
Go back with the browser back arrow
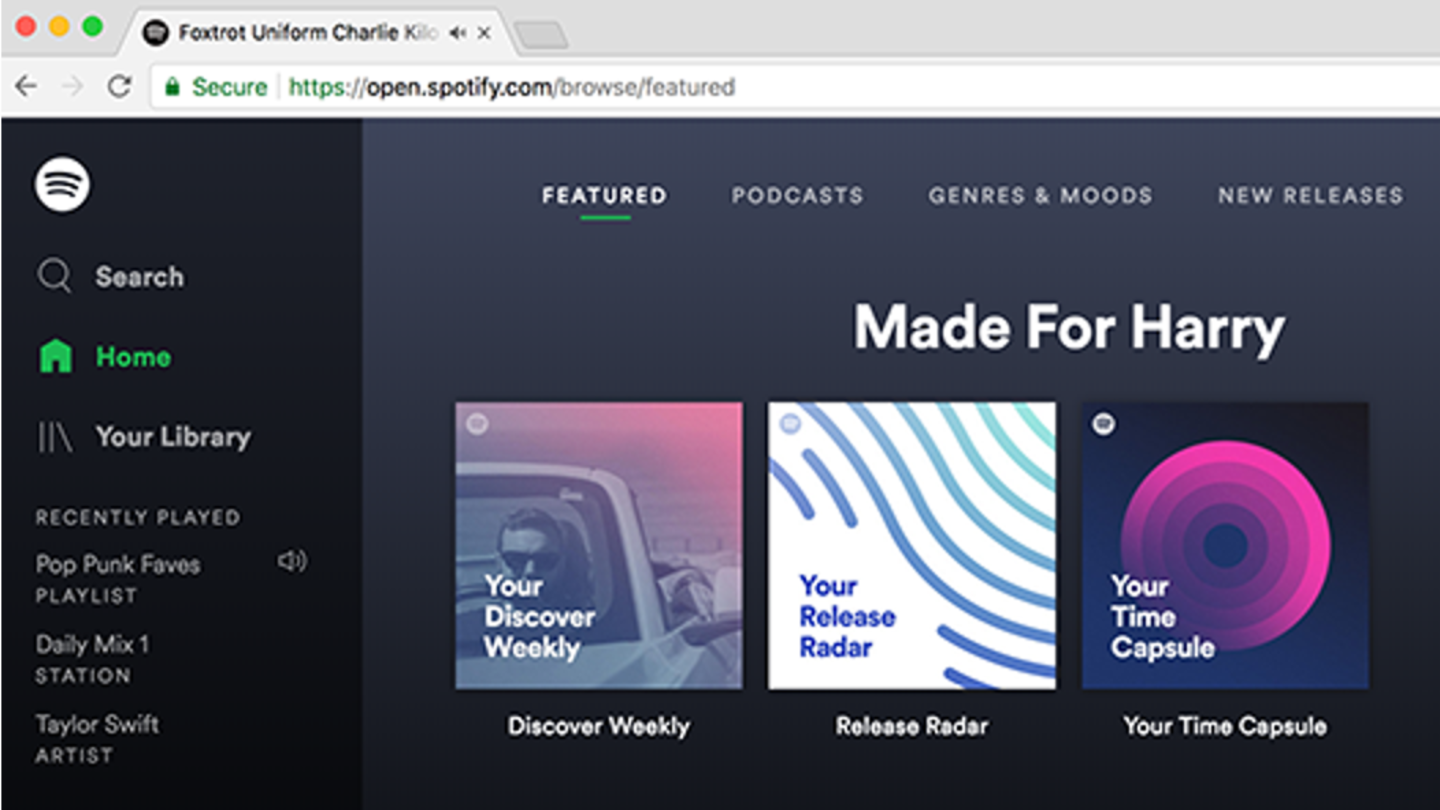pos(26,87)
